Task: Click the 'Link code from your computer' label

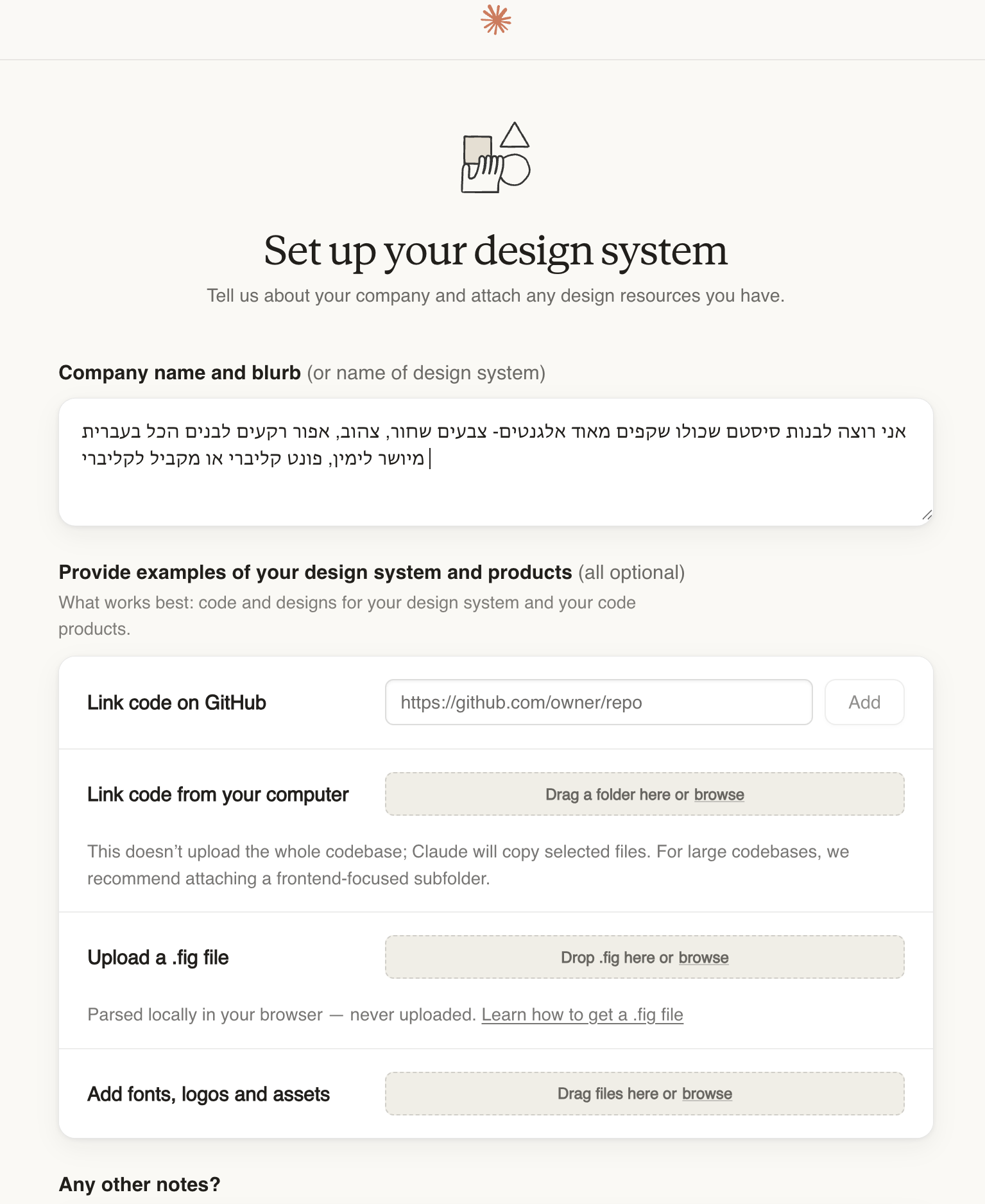Action: 218,795
